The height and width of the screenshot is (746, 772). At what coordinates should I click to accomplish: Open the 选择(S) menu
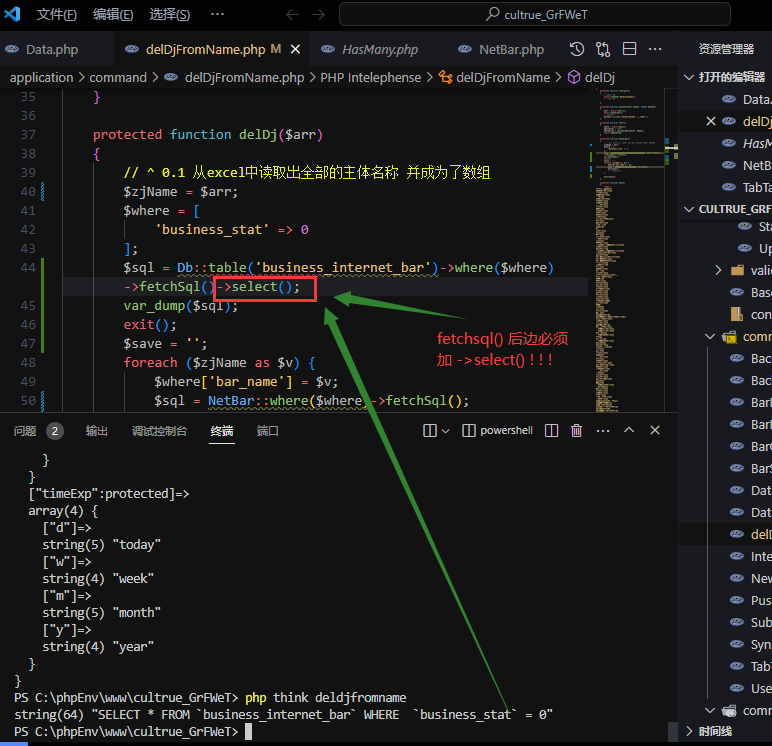pos(170,15)
